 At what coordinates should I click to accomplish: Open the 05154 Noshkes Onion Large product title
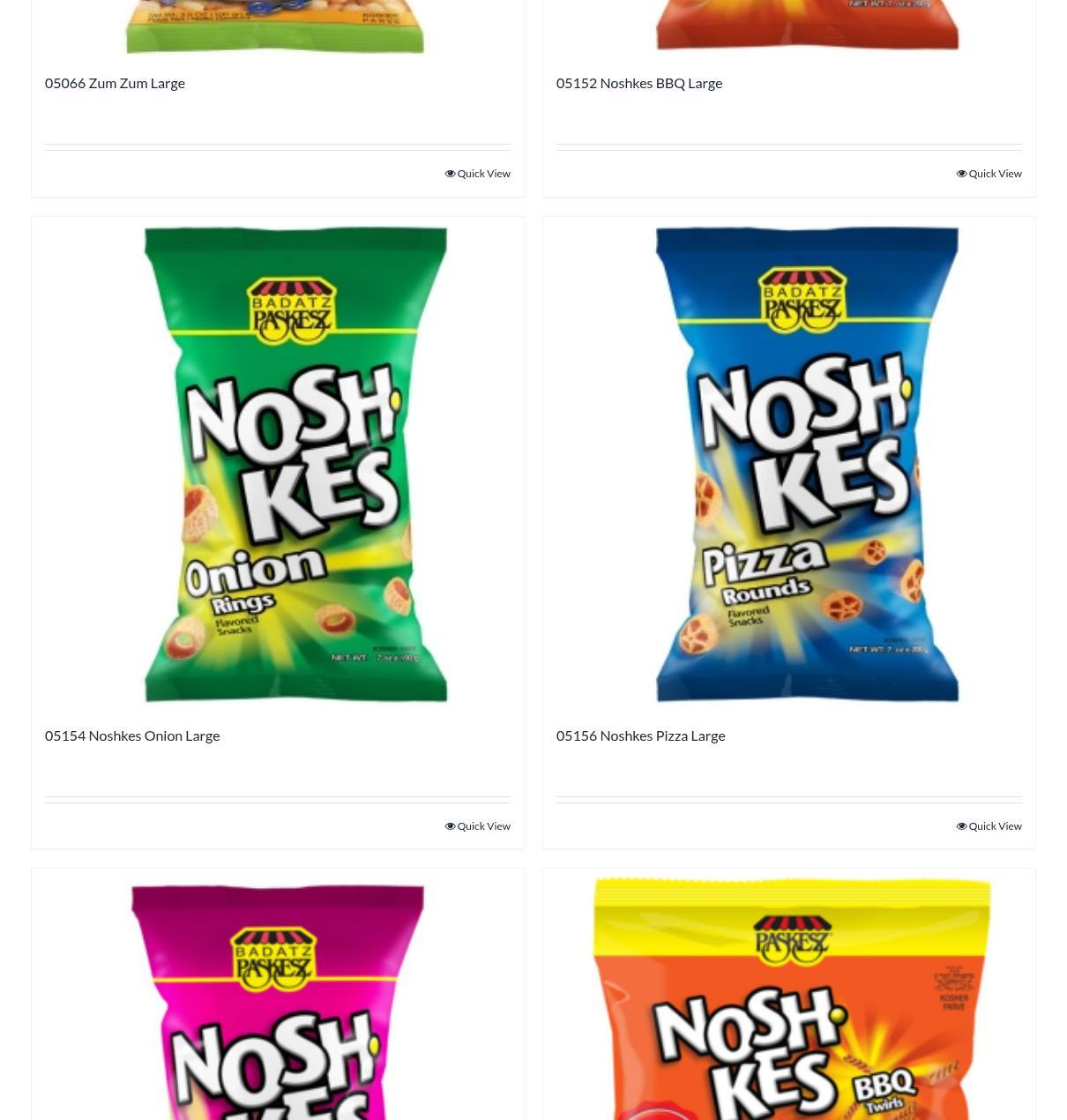click(132, 735)
